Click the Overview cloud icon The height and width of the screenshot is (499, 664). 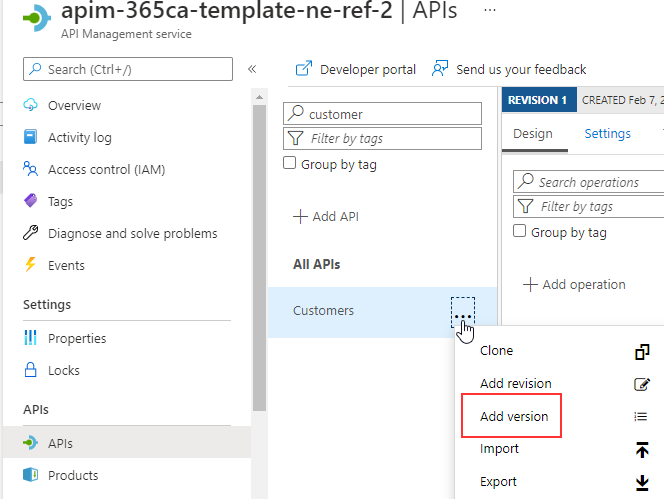pos(30,105)
